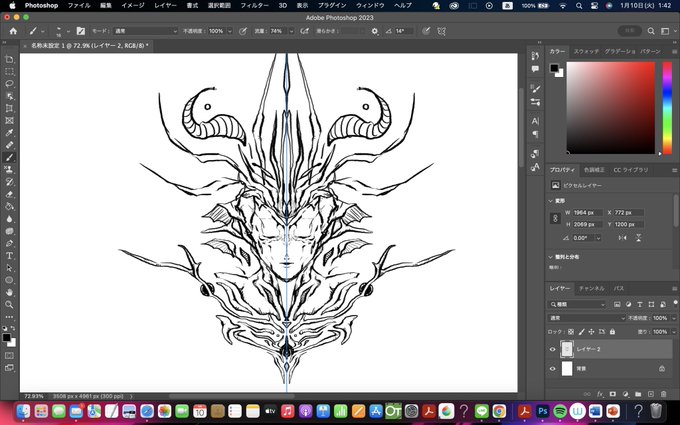Select the Eyedropper tool
The image size is (680, 425).
(9, 133)
